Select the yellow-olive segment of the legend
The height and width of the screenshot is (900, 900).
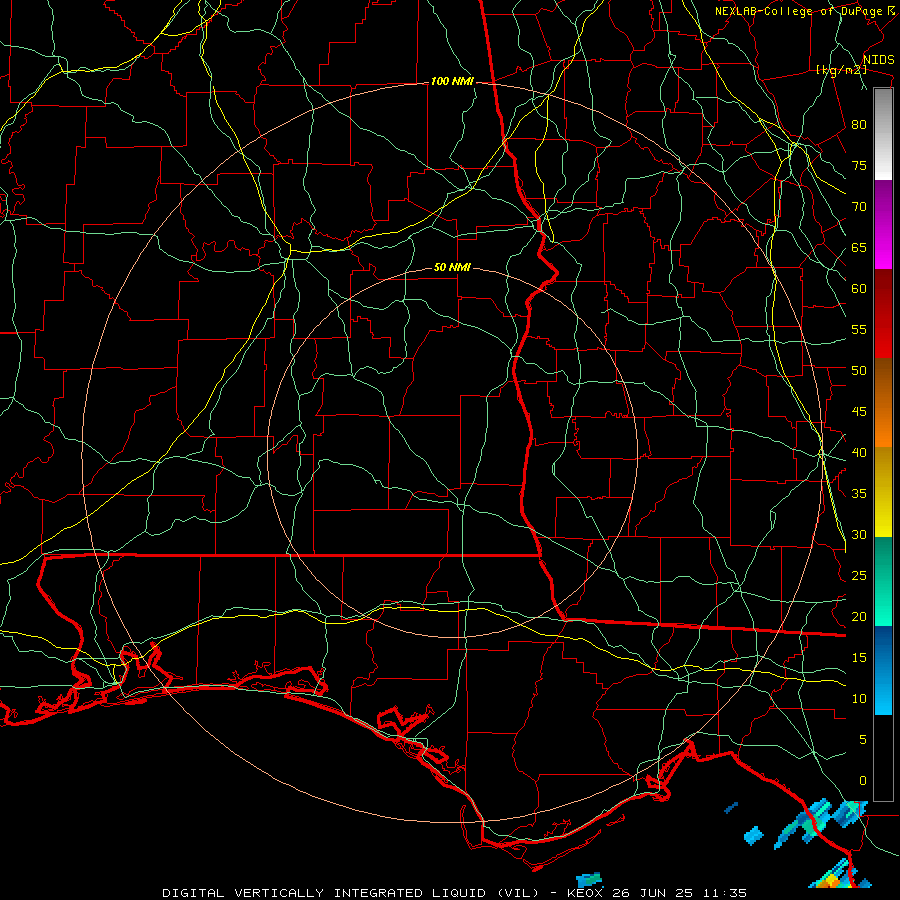coord(883,492)
